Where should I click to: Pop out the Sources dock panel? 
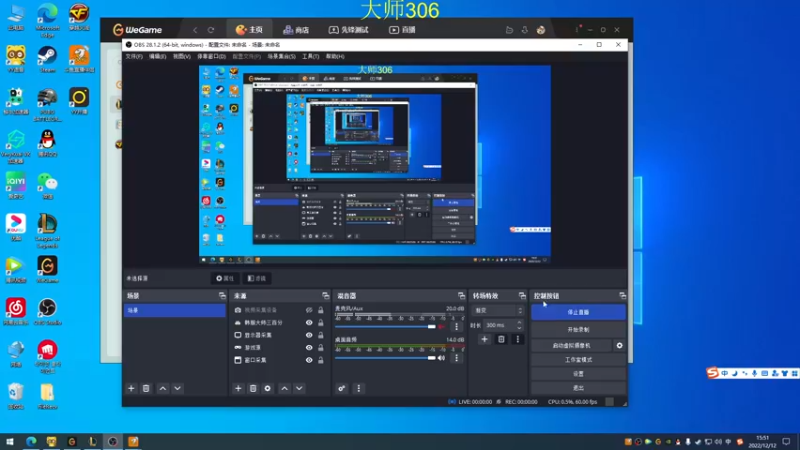(x=326, y=295)
